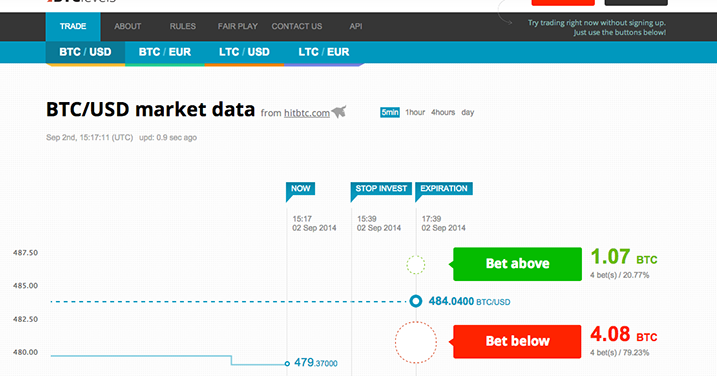
Task: Click the 4.08 BTC below pool amount
Action: pyautogui.click(x=624, y=335)
